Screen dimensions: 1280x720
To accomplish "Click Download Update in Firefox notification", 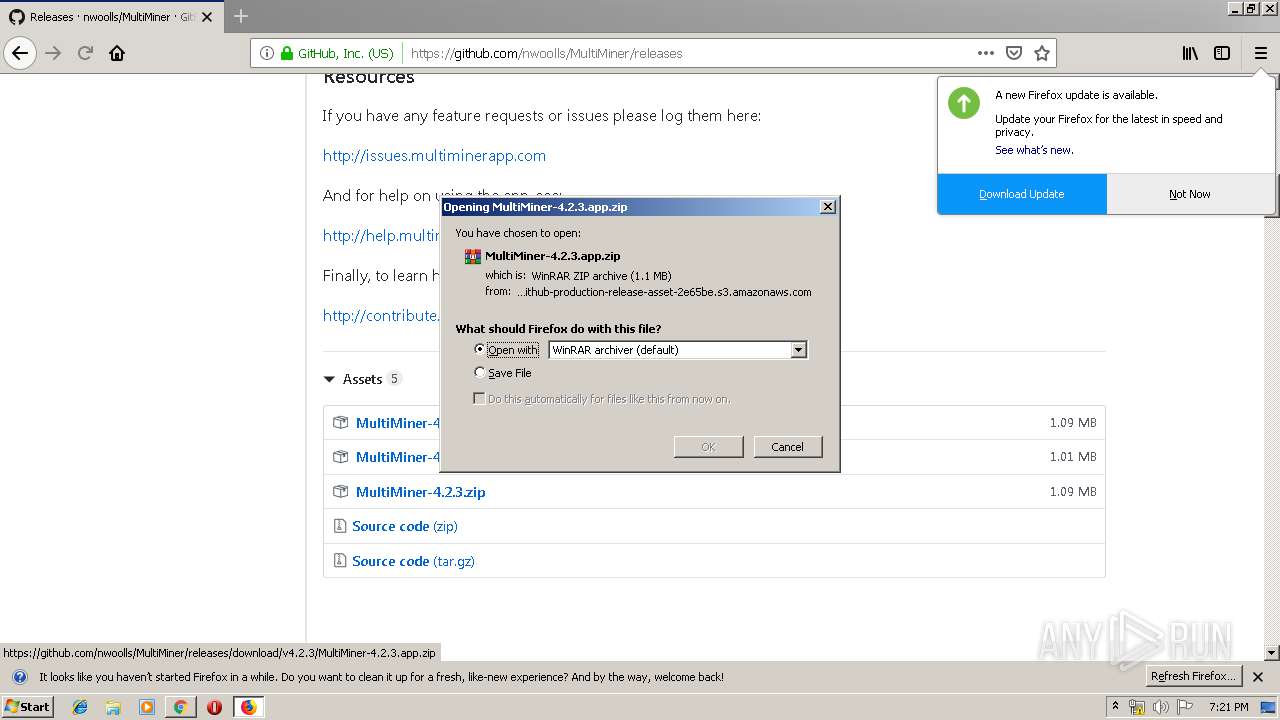I will (1022, 194).
